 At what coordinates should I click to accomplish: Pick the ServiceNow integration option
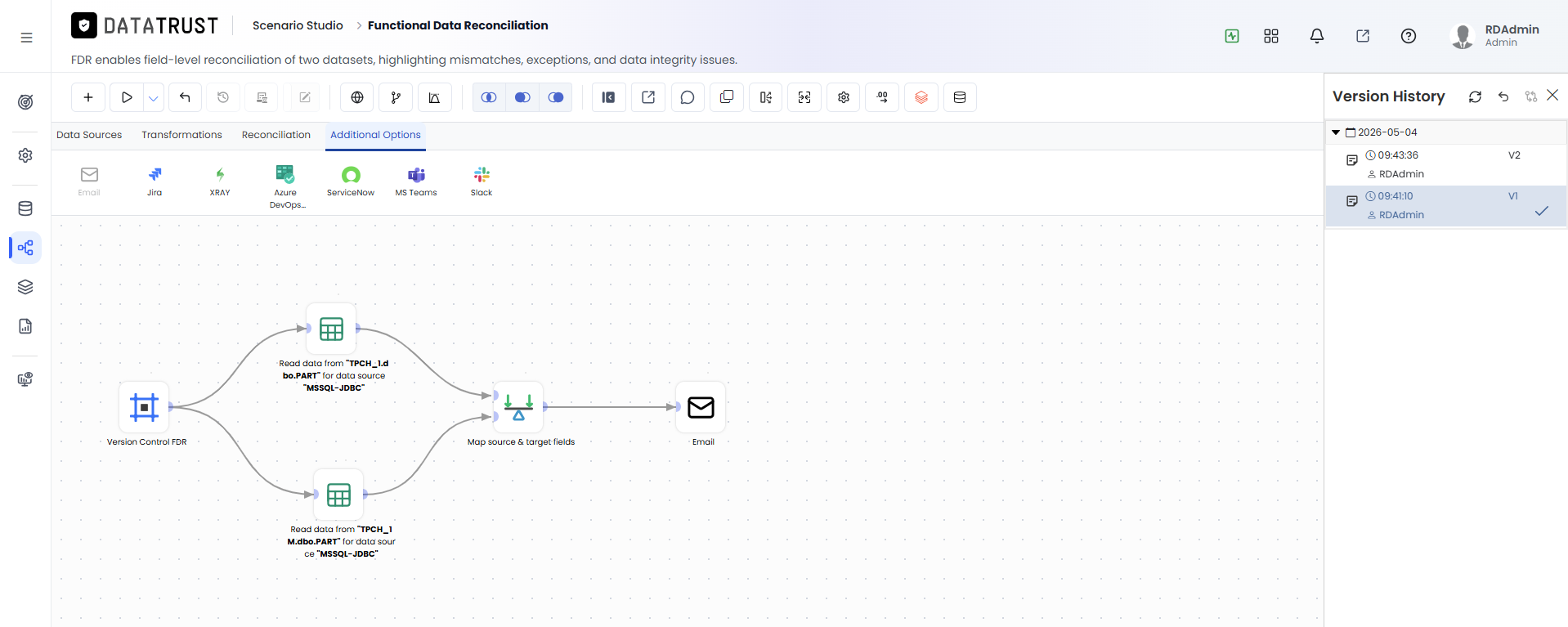click(x=351, y=181)
